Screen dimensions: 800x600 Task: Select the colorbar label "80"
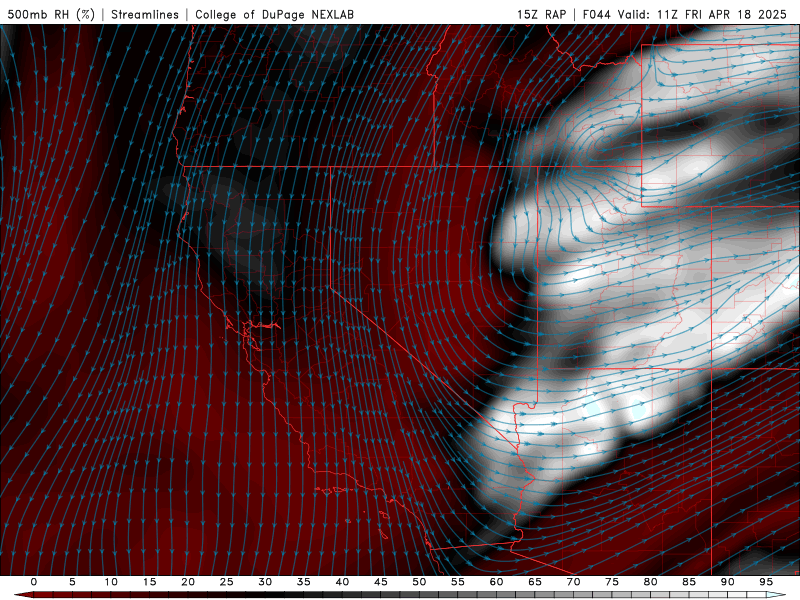pyautogui.click(x=651, y=582)
